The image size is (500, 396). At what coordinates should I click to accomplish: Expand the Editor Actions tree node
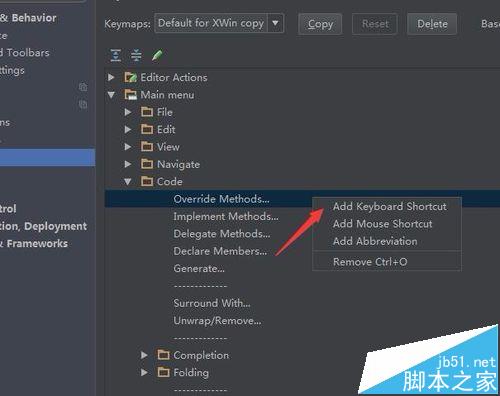pyautogui.click(x=111, y=77)
